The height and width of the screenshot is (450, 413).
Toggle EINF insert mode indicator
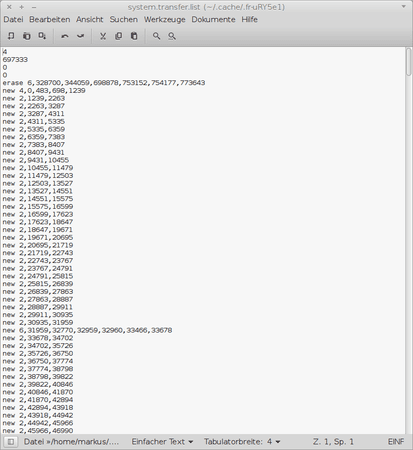[x=396, y=442]
